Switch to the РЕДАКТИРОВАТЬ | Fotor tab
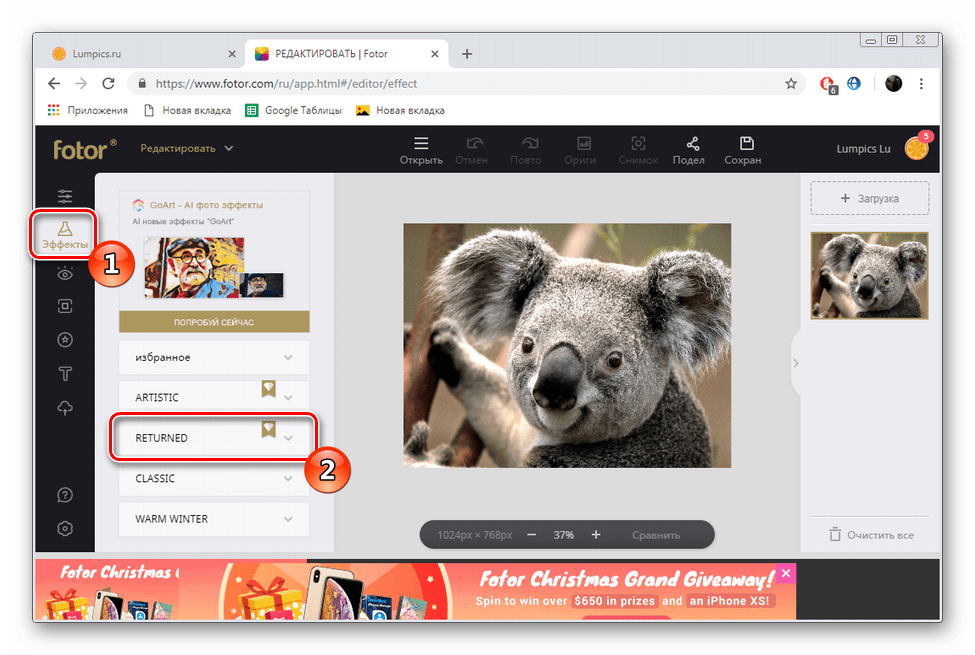 [x=346, y=54]
